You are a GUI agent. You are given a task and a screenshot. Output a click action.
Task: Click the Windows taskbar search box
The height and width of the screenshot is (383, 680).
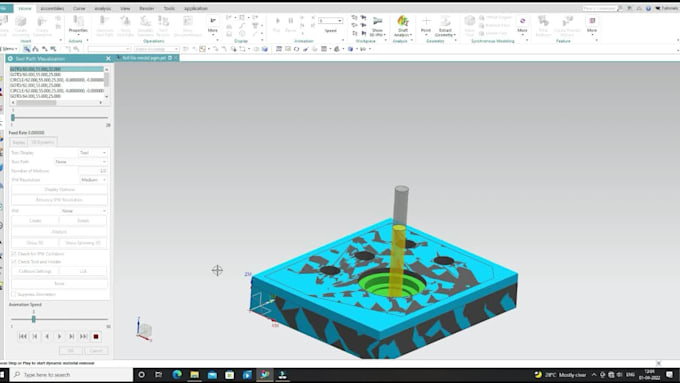(x=72, y=374)
